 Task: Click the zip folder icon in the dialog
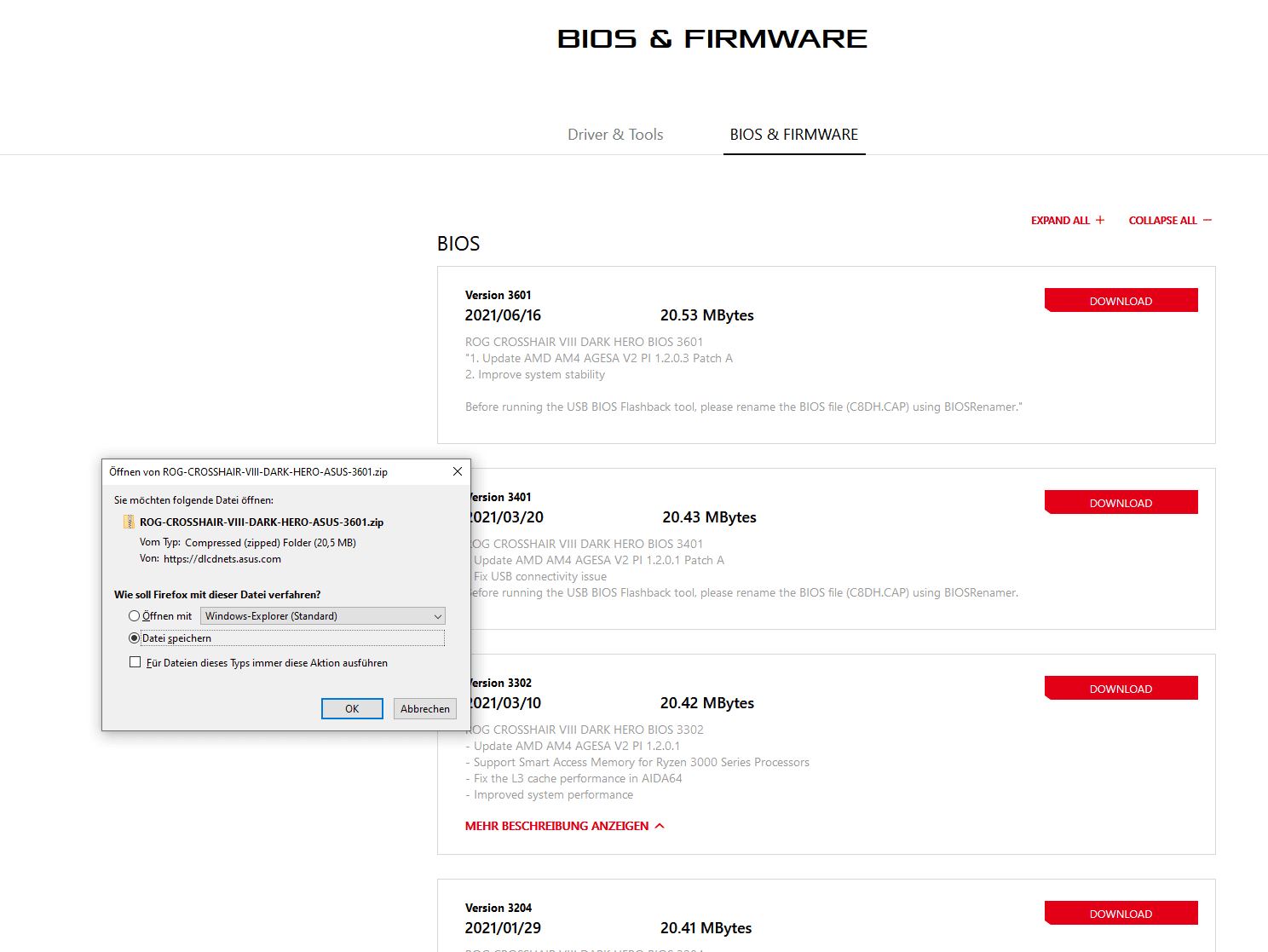pyautogui.click(x=129, y=522)
